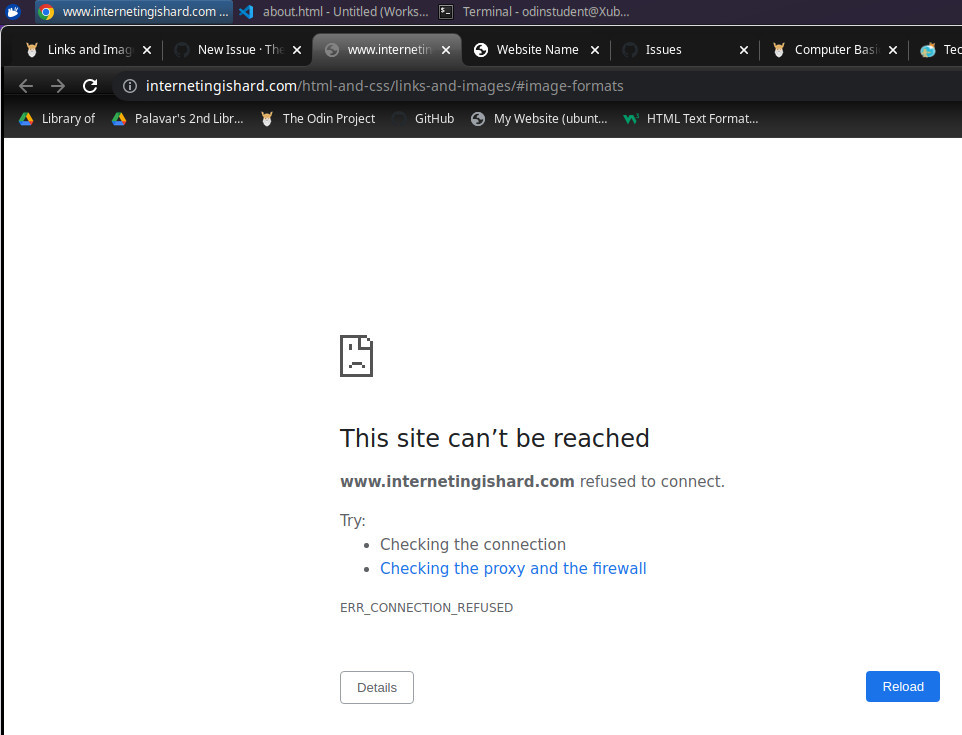This screenshot has height=735, width=962.
Task: Open site information via the info icon
Action: pyautogui.click(x=129, y=86)
